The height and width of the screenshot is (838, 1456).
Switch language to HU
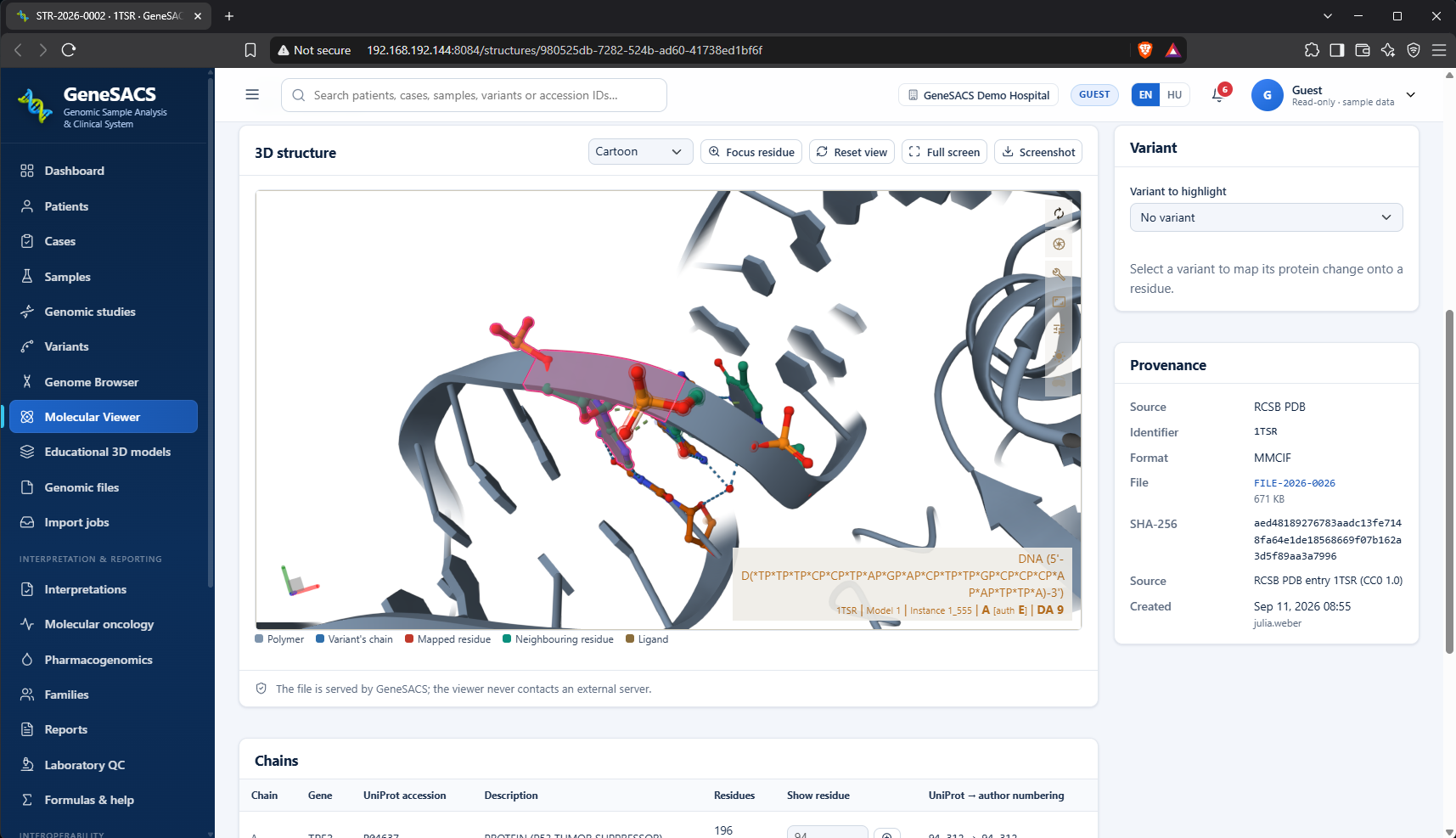point(1174,95)
